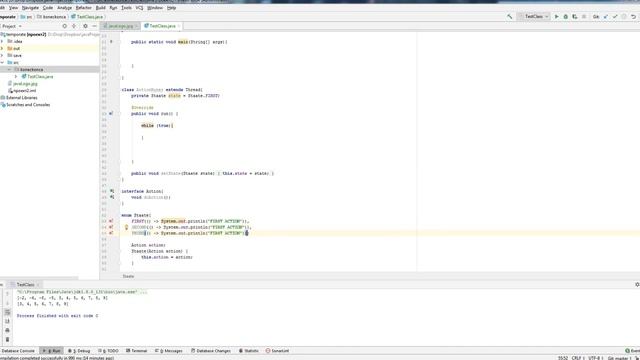The height and width of the screenshot is (360, 640).
Task: Close the TestClass.java editor tab
Action: (179, 26)
